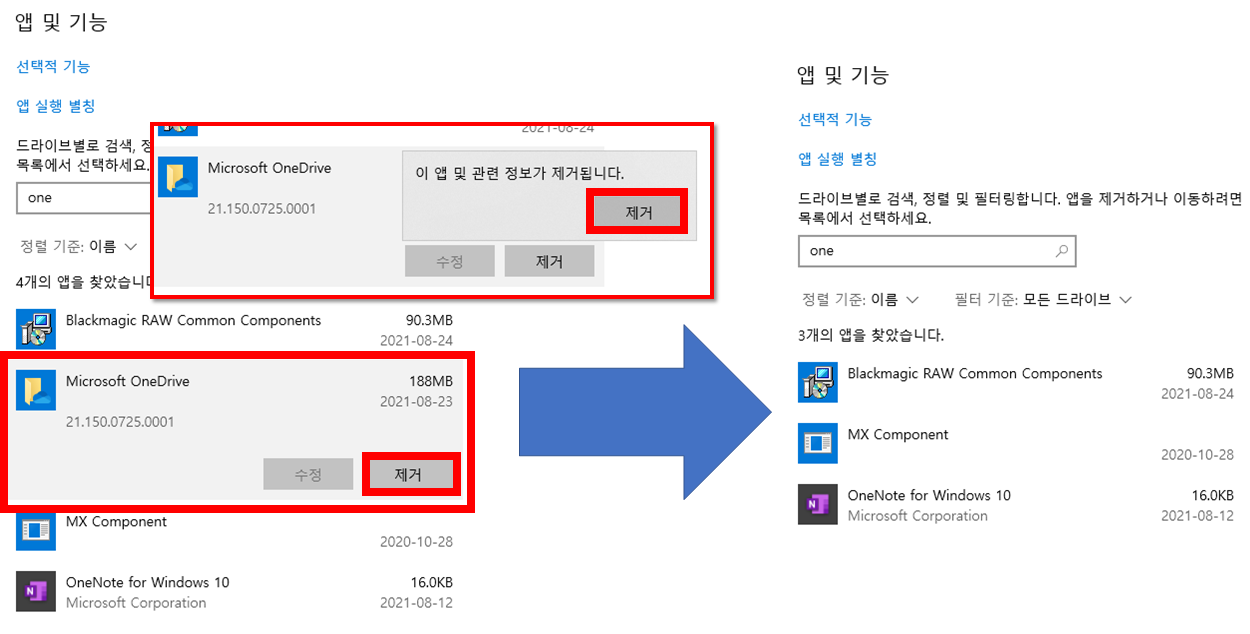Confirm removal with 제거 in the warning flyout
The width and height of the screenshot is (1250, 634).
[638, 212]
